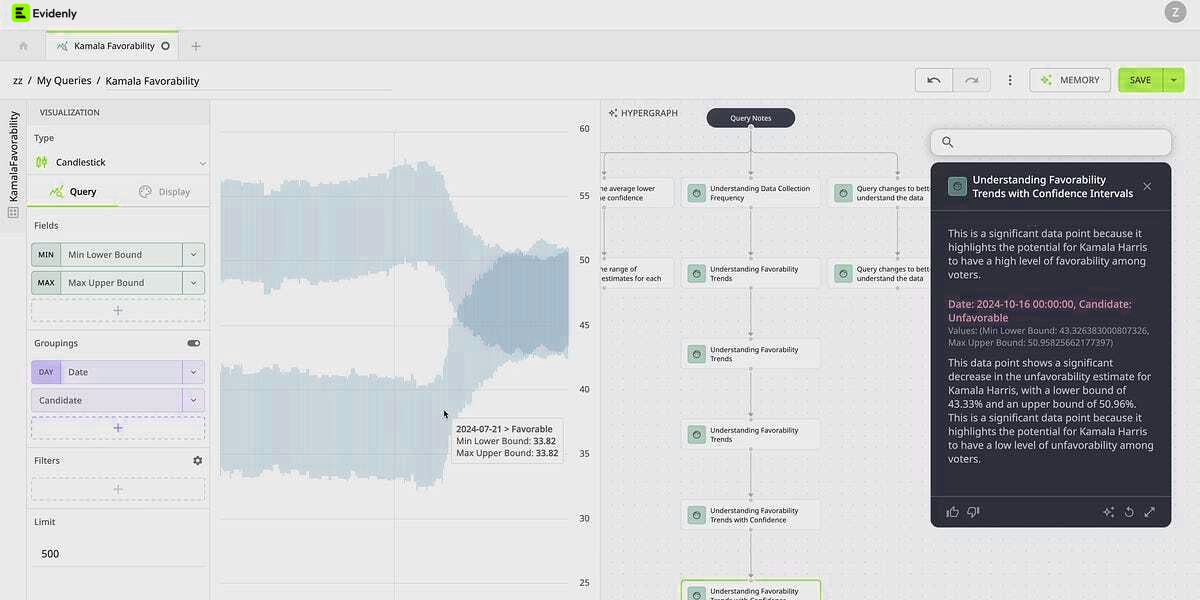Expand the Date grouping dropdown
The image size is (1200, 600).
pos(193,372)
